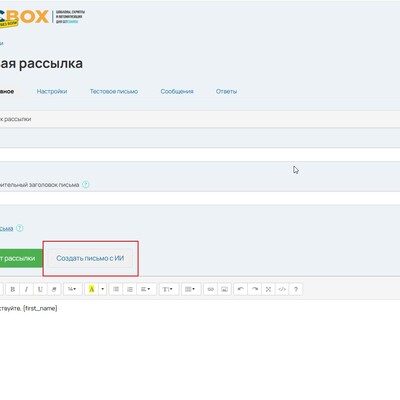The width and height of the screenshot is (400, 400).
Task: Clear formatting with eraser icon
Action: click(54, 289)
